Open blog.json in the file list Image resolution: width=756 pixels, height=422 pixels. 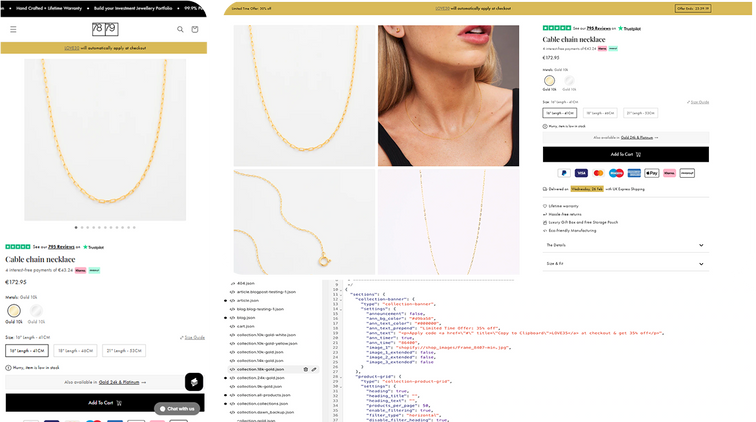(245, 317)
